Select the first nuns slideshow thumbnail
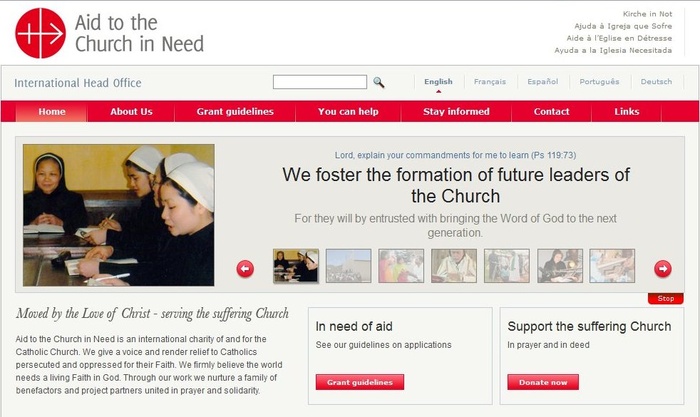Viewport: 700px width, 417px height. point(296,266)
